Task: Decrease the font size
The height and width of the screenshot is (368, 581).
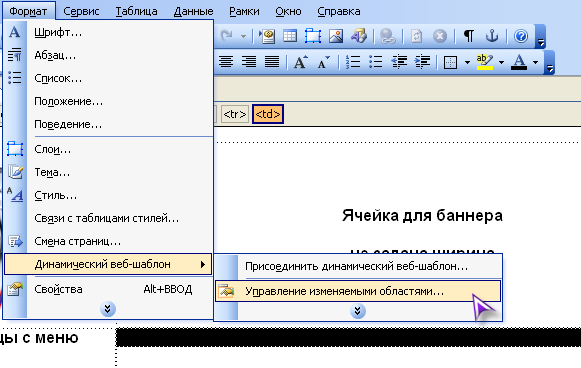Action: (x=324, y=62)
